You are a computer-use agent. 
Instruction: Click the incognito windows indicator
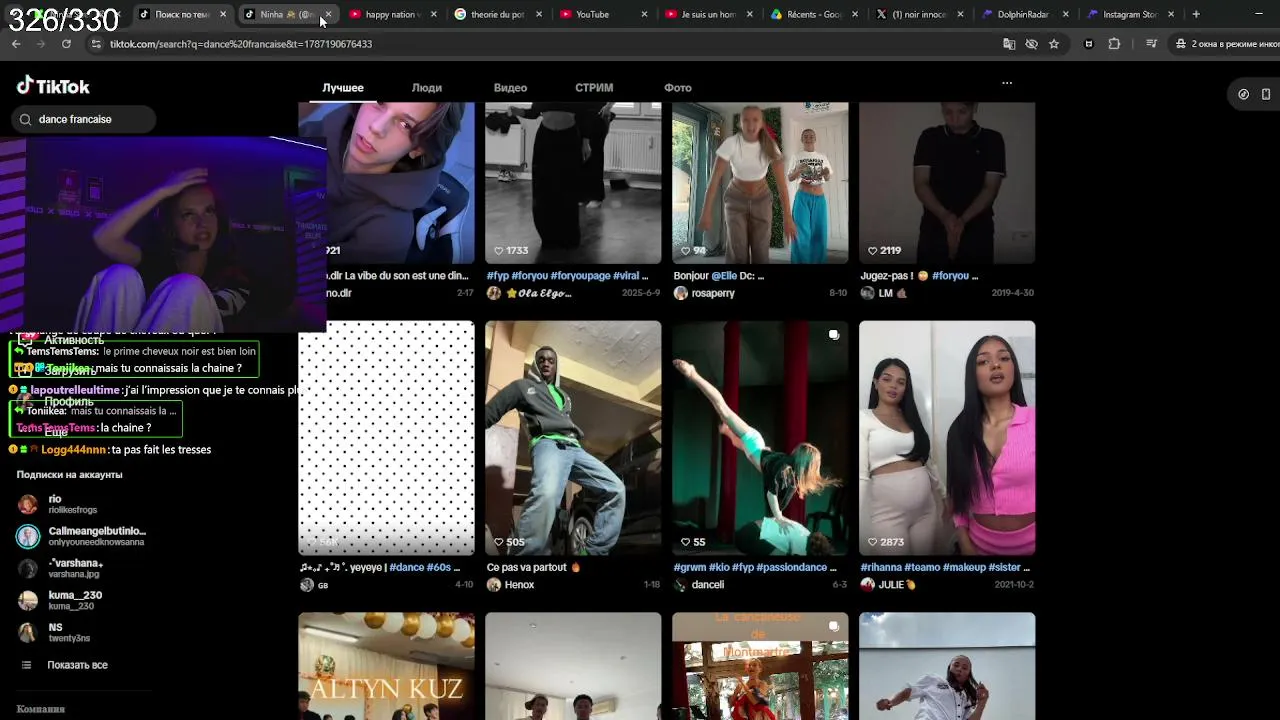(x=1227, y=44)
